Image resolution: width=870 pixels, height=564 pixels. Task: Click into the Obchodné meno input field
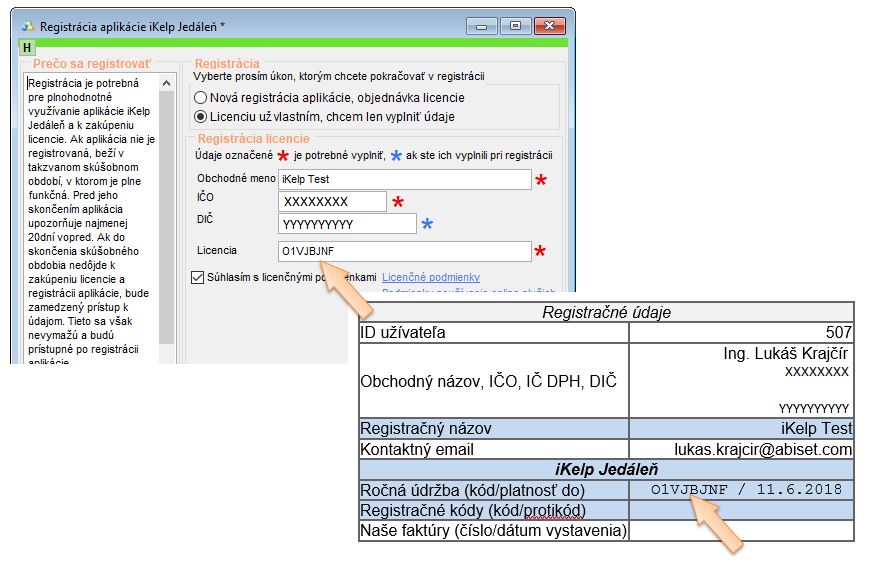[404, 180]
